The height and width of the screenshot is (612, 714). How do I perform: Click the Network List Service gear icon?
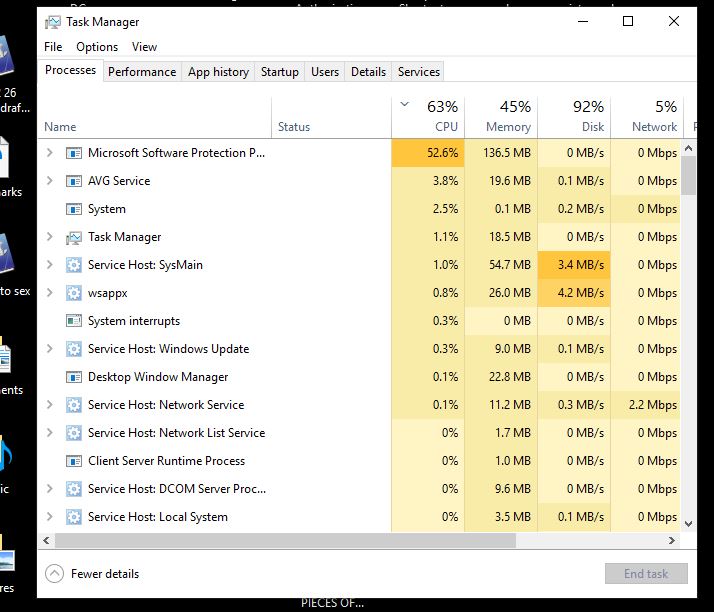pyautogui.click(x=74, y=433)
